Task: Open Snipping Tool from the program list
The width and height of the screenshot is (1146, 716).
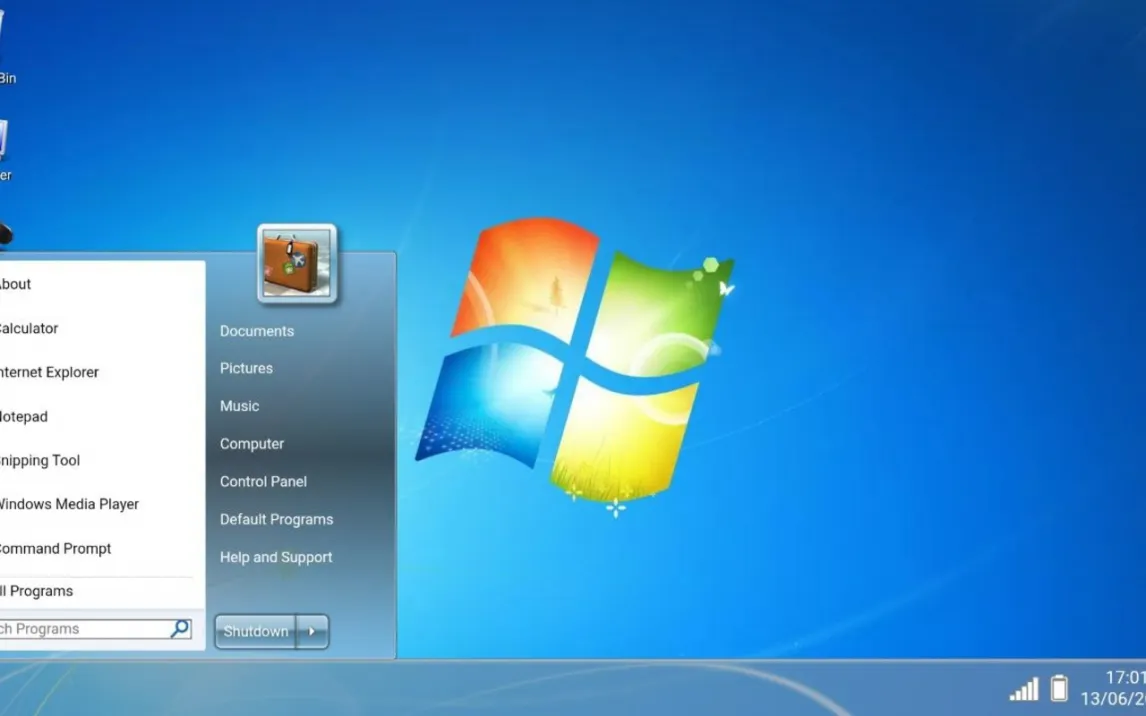Action: tap(39, 460)
